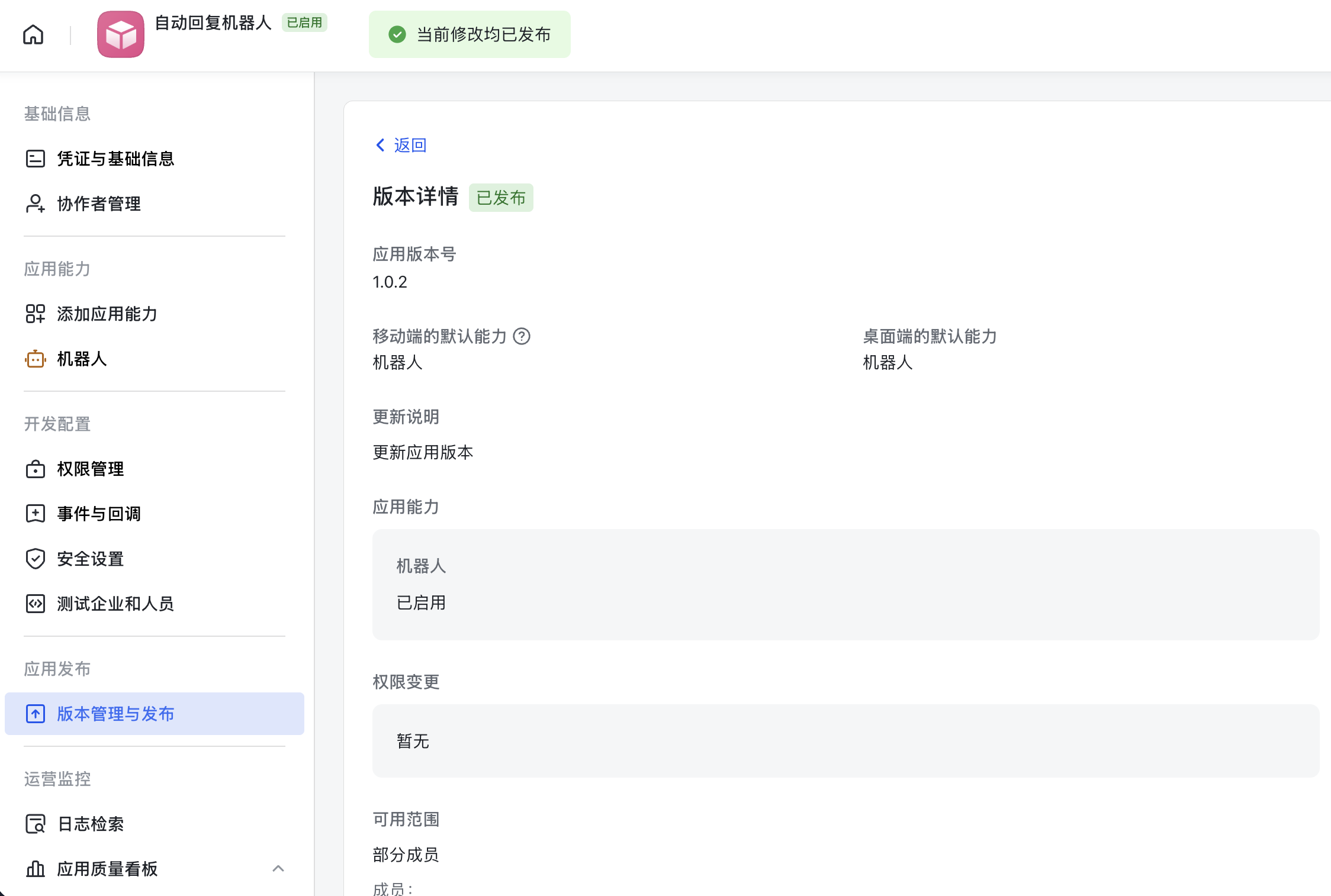Open 添加应用能力 in sidebar
This screenshot has width=1331, height=896.
click(155, 314)
